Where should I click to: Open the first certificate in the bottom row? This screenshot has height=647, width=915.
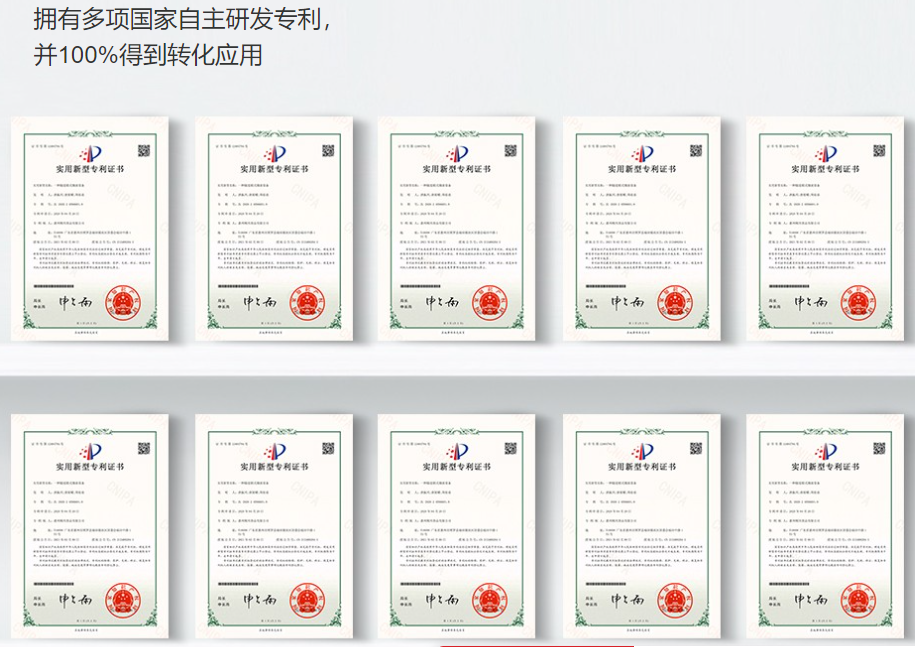pos(90,525)
